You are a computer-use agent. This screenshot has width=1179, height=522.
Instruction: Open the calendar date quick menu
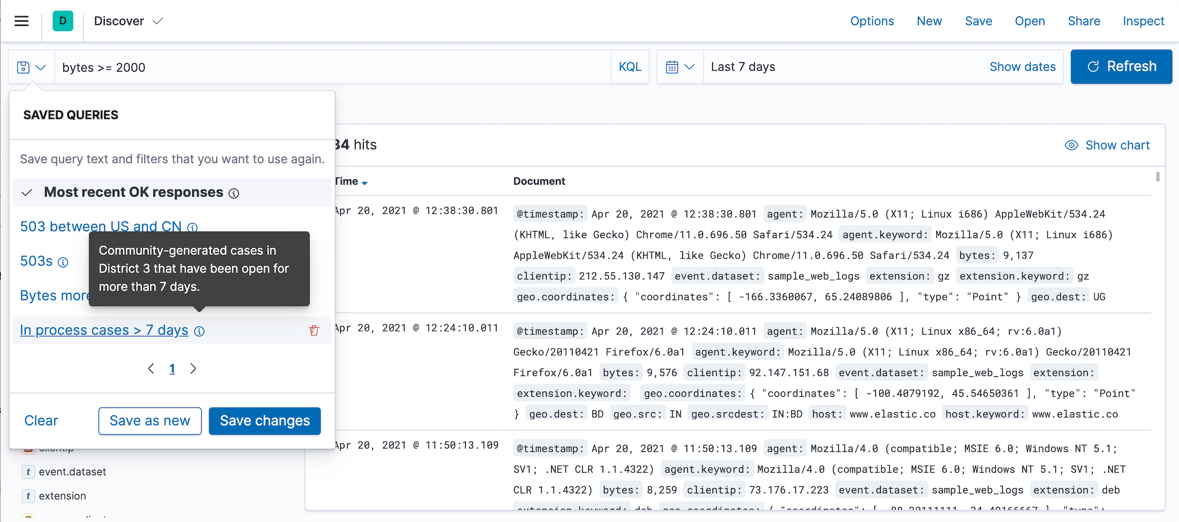coord(680,67)
